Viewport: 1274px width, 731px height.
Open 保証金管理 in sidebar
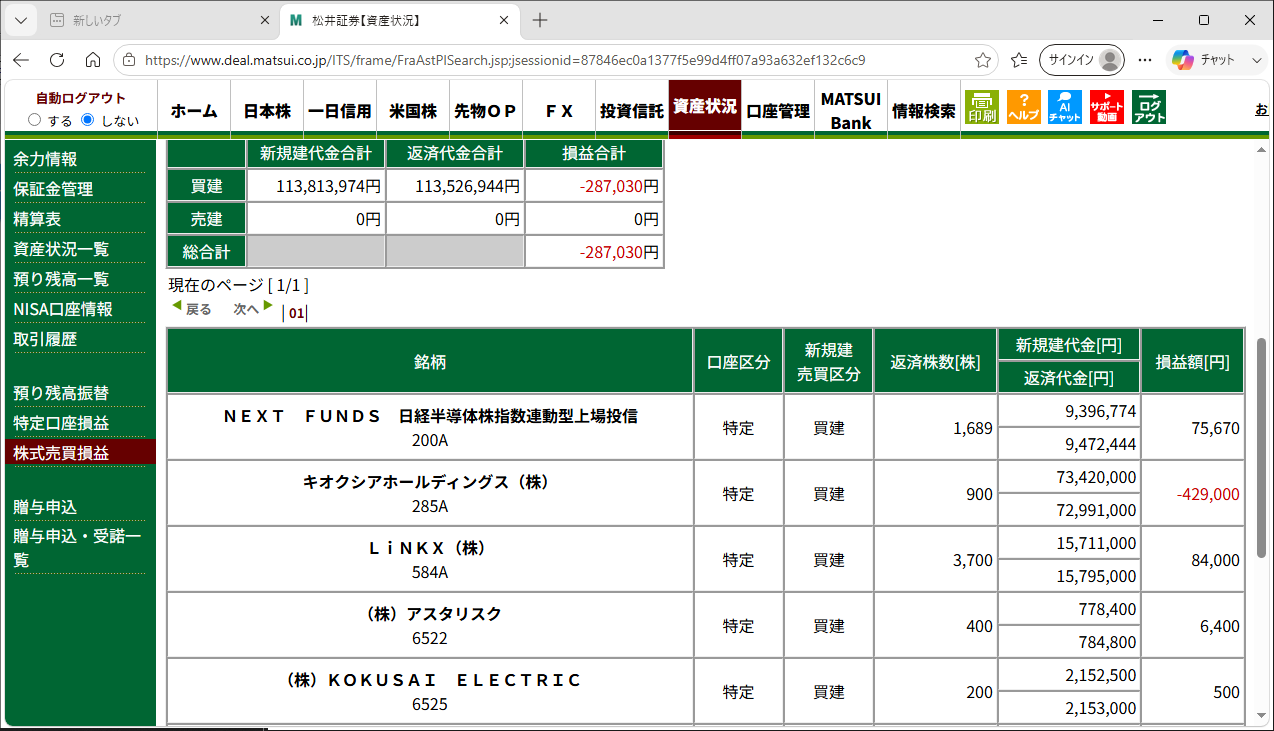click(x=53, y=189)
